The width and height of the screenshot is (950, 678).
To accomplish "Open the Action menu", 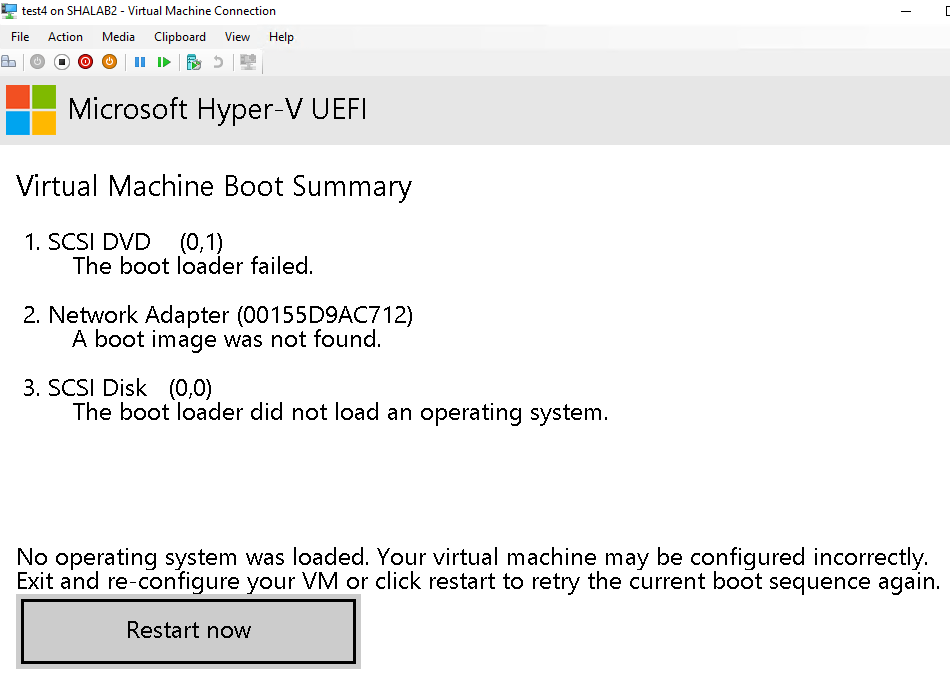I will tap(65, 37).
